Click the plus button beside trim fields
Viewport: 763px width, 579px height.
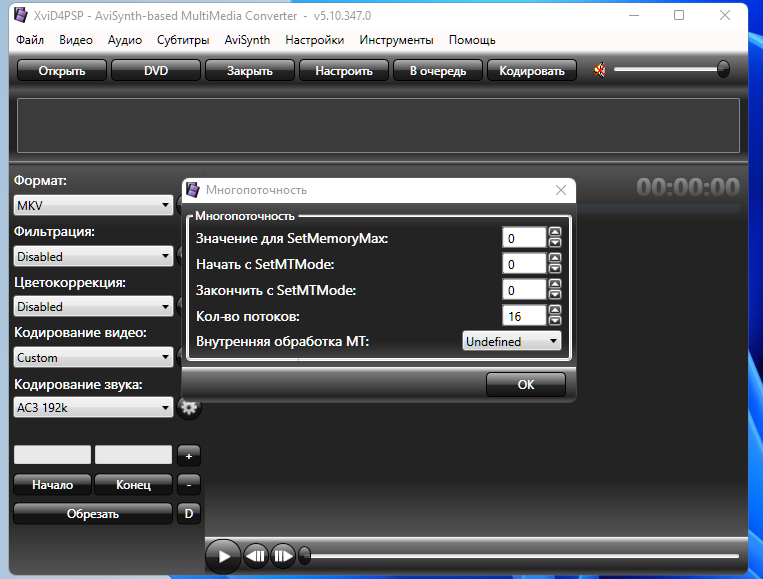pyautogui.click(x=189, y=455)
